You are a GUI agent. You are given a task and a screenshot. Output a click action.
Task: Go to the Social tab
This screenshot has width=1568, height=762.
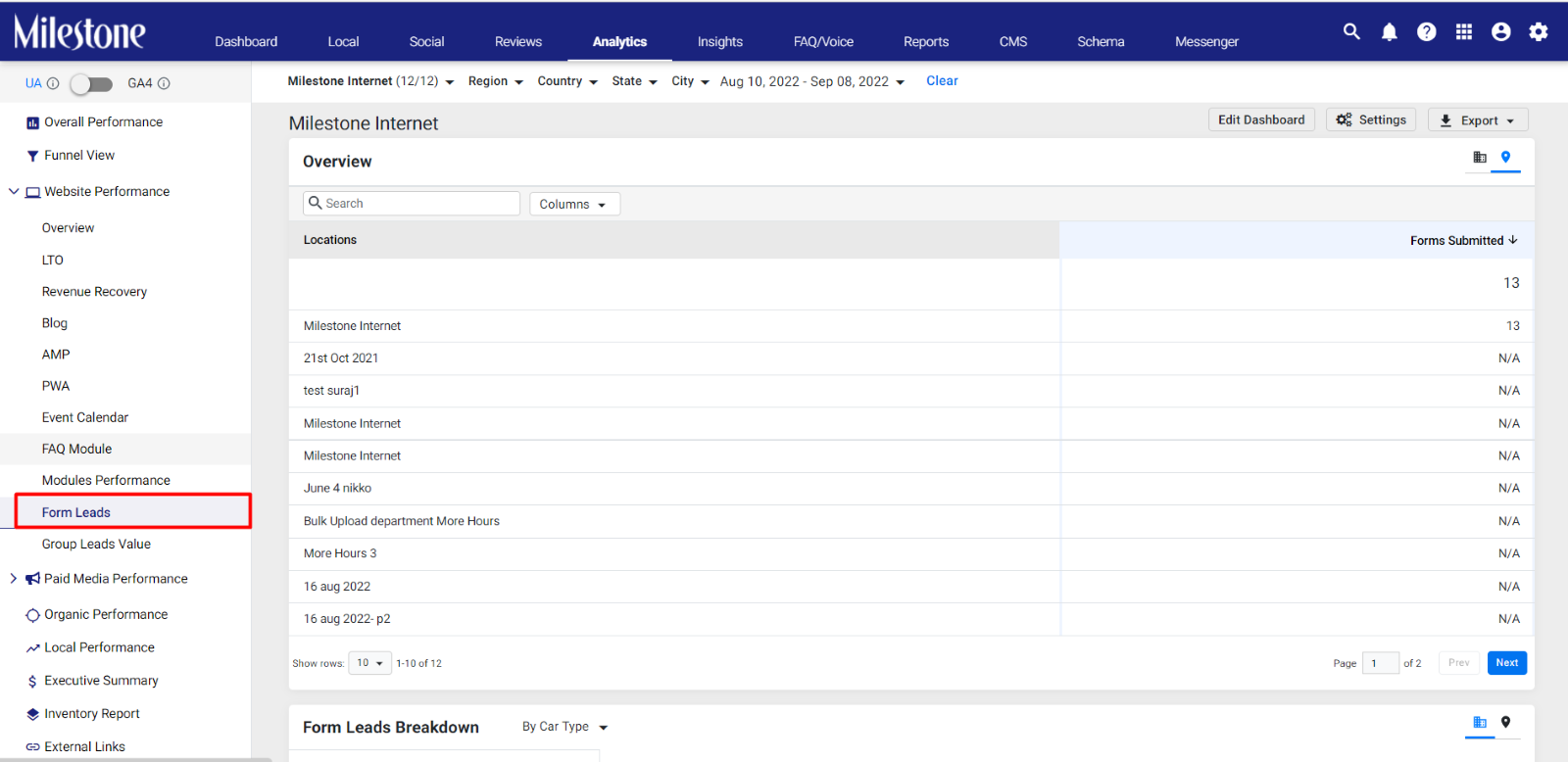pos(426,41)
